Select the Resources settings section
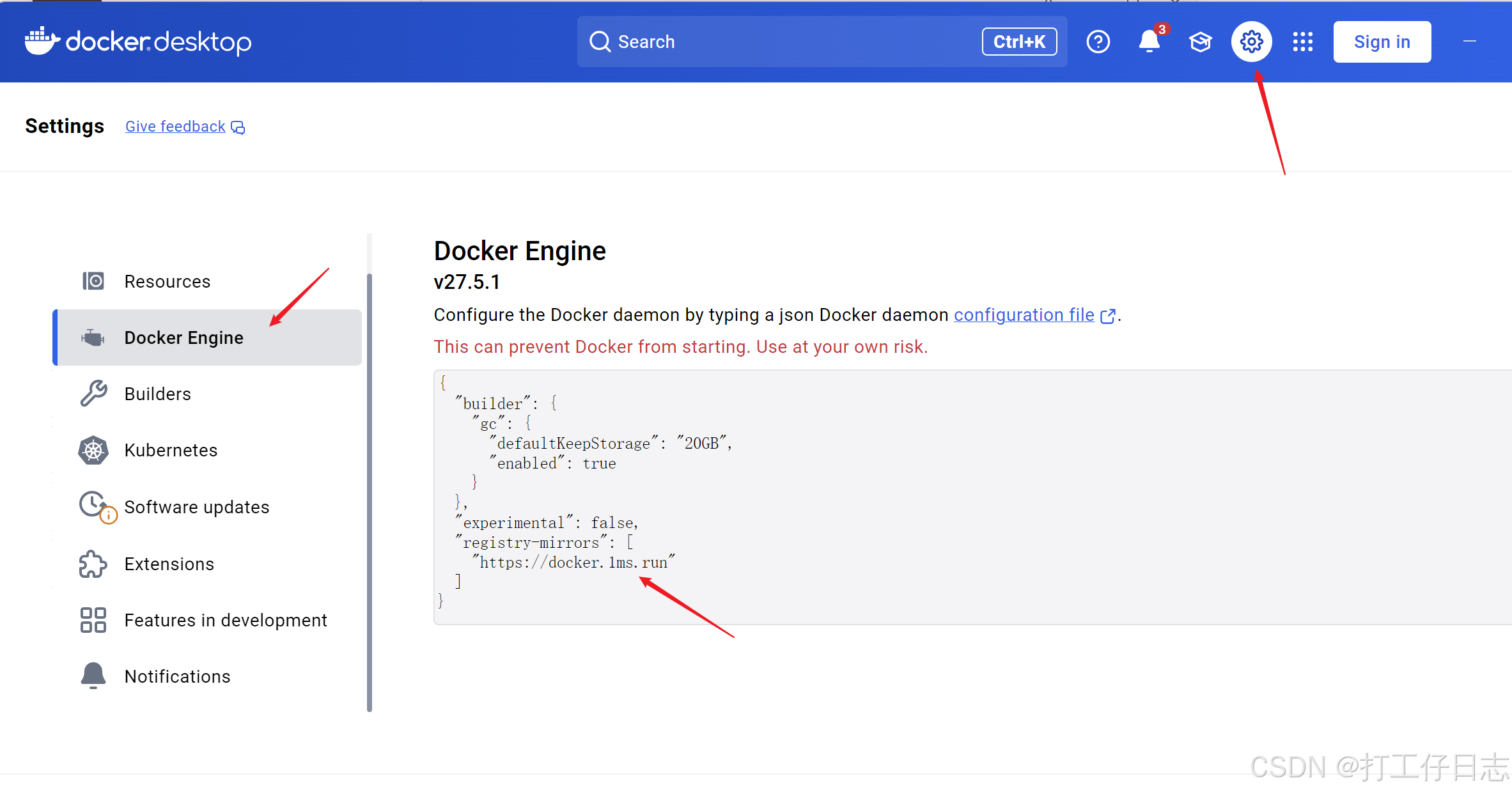 168,281
